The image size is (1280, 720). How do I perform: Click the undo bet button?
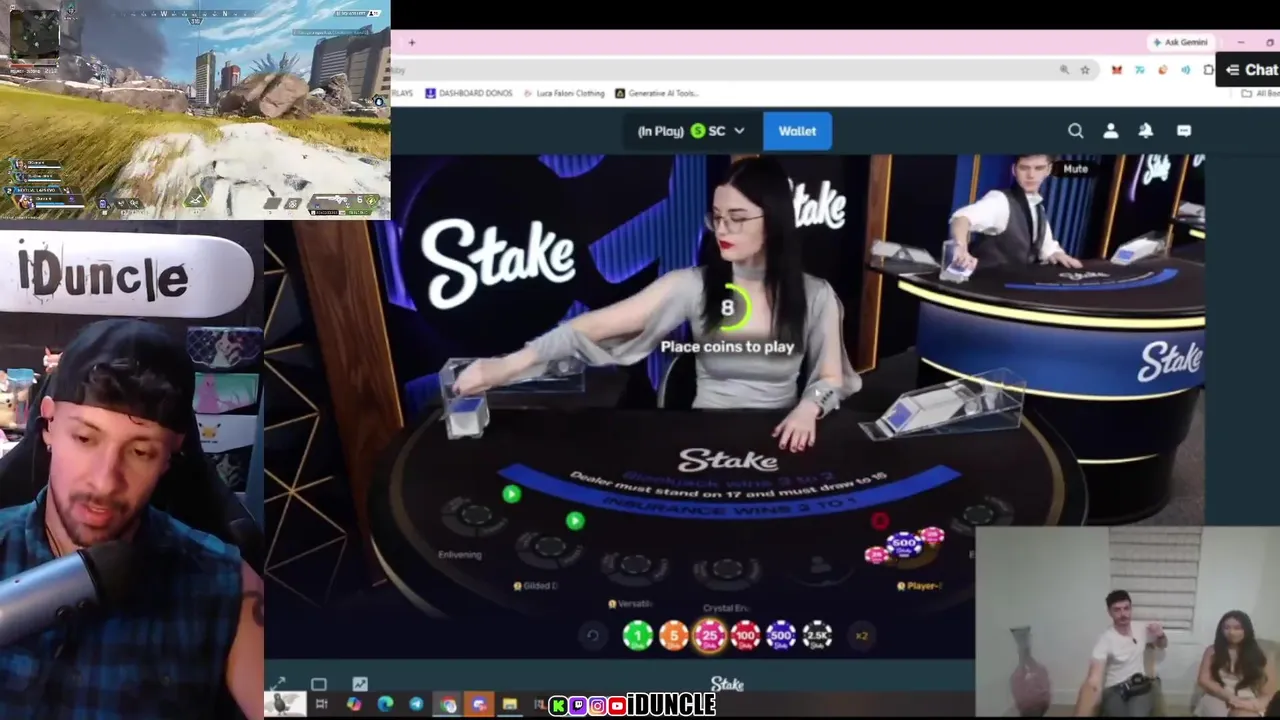click(593, 635)
